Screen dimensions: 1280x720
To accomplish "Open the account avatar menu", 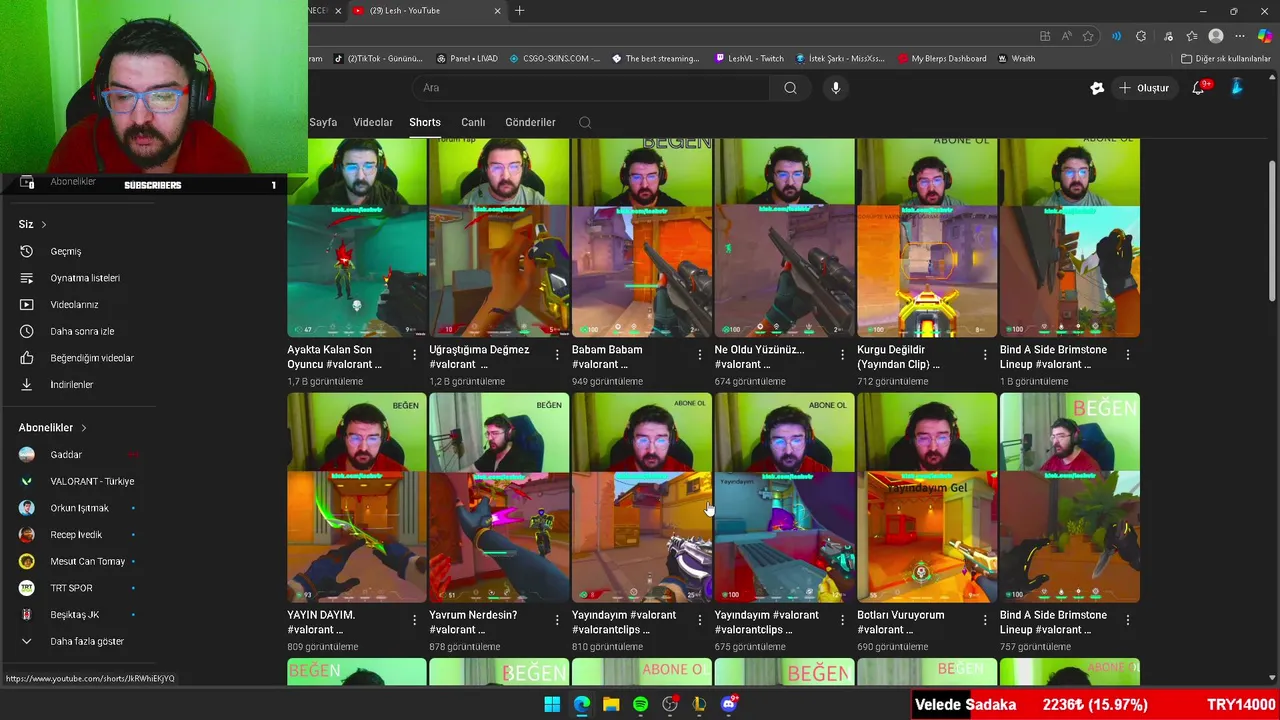I will pos(1237,88).
